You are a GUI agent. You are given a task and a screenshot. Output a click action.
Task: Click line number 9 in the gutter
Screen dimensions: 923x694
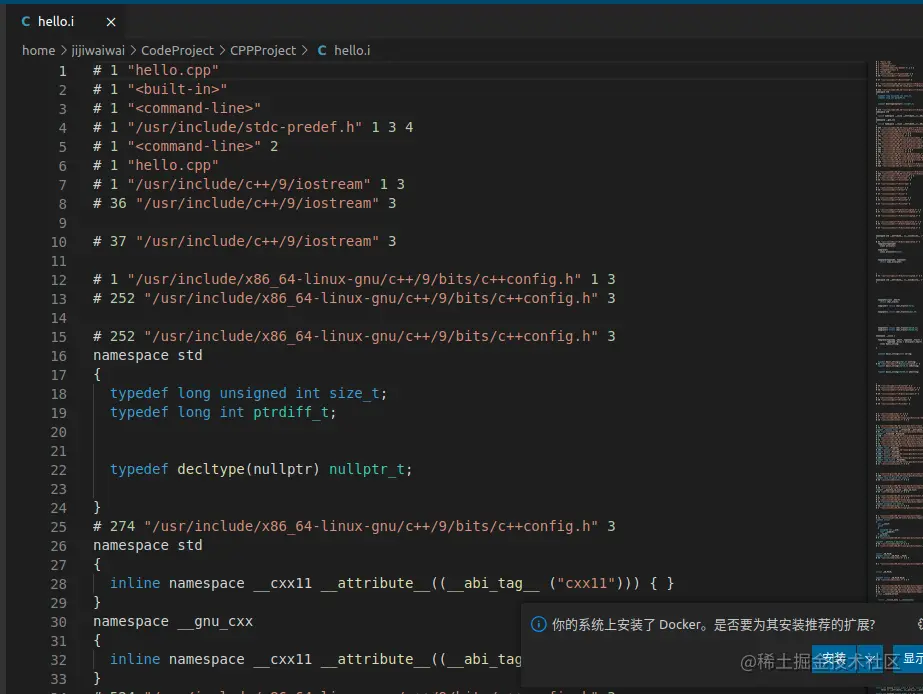[62, 223]
